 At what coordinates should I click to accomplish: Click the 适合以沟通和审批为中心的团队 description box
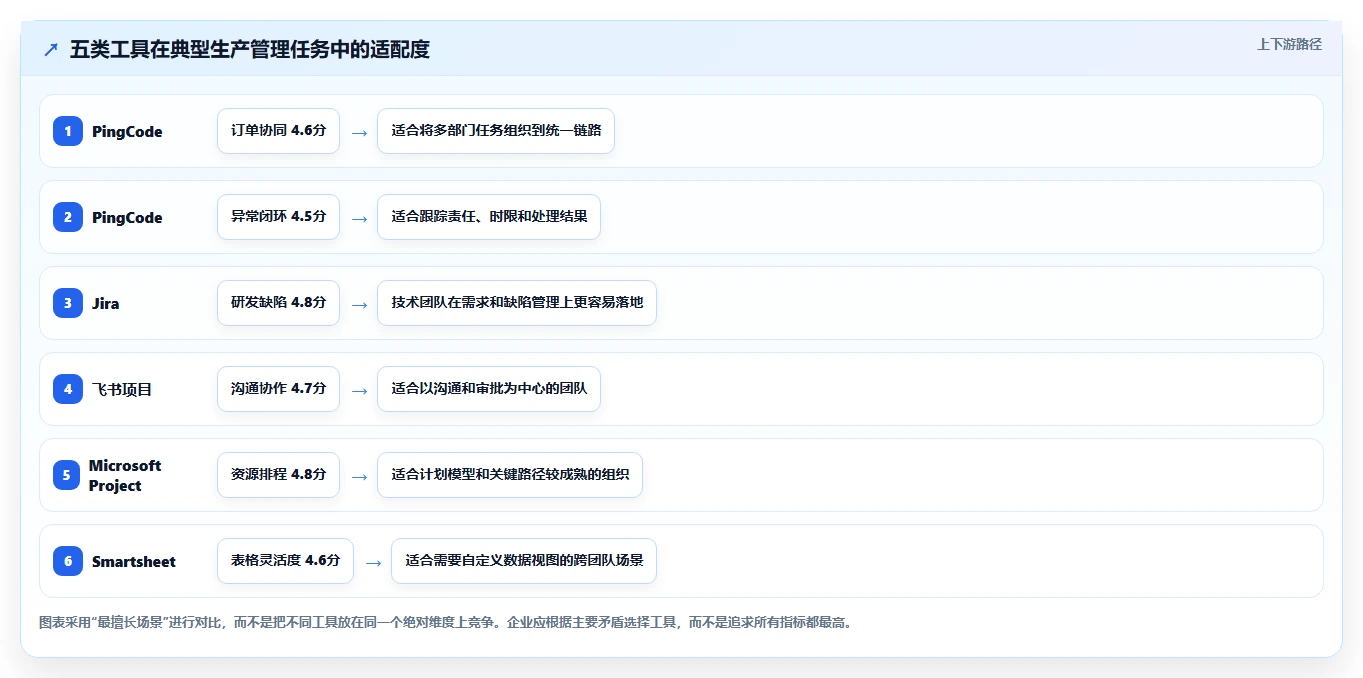pyautogui.click(x=489, y=389)
